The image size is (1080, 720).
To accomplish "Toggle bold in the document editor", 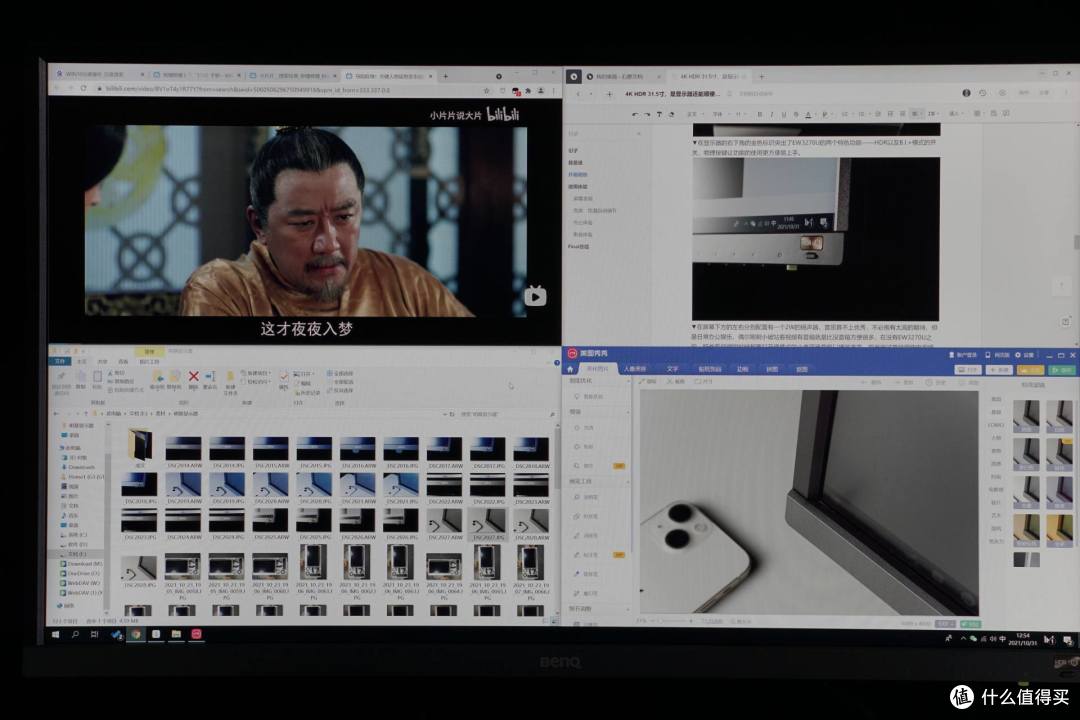I will [x=760, y=114].
